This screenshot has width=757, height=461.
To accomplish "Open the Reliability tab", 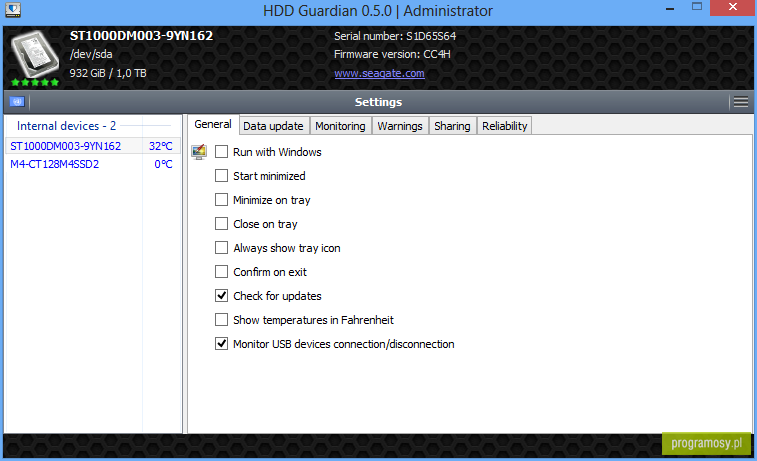I will tap(505, 126).
